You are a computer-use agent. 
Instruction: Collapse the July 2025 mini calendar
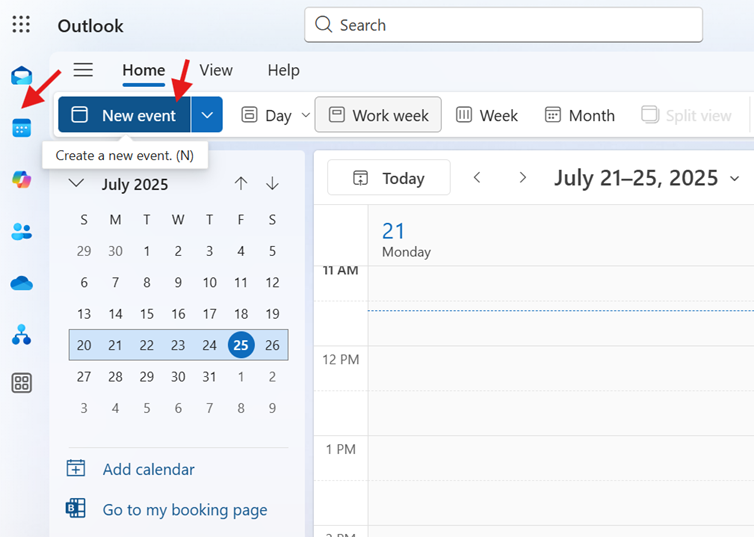point(76,183)
